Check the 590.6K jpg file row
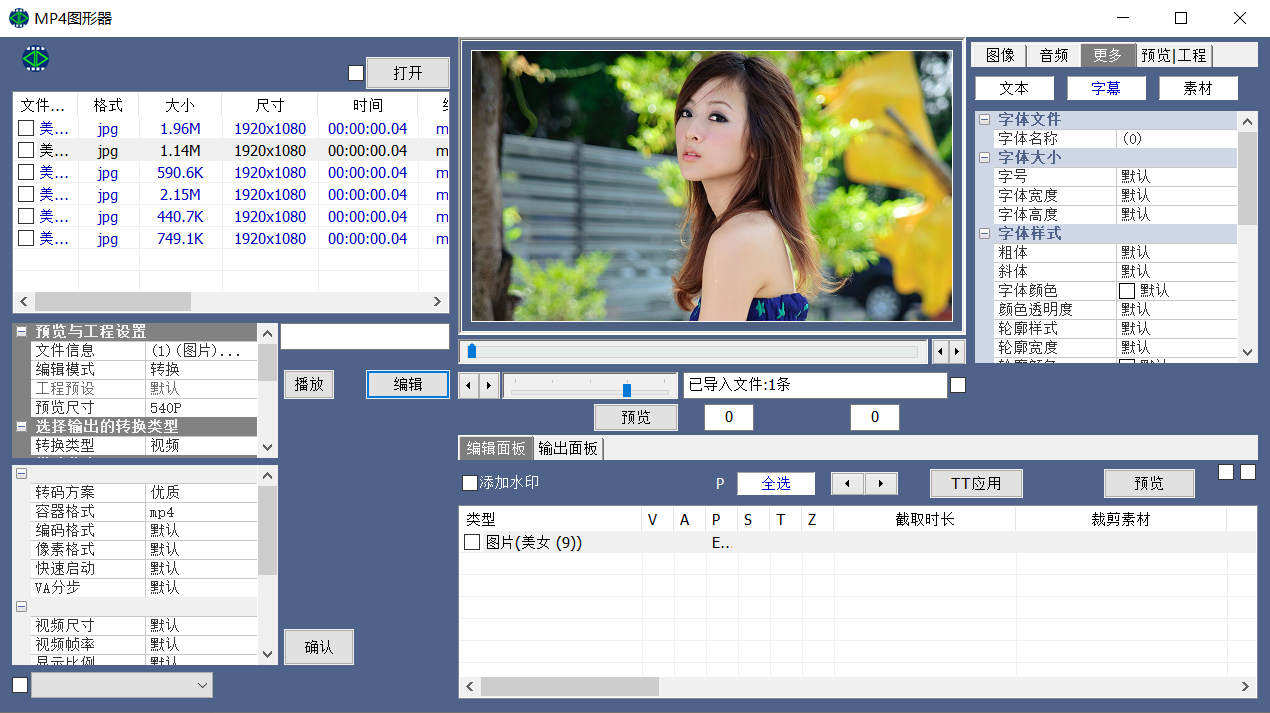The image size is (1270, 713). pos(27,172)
